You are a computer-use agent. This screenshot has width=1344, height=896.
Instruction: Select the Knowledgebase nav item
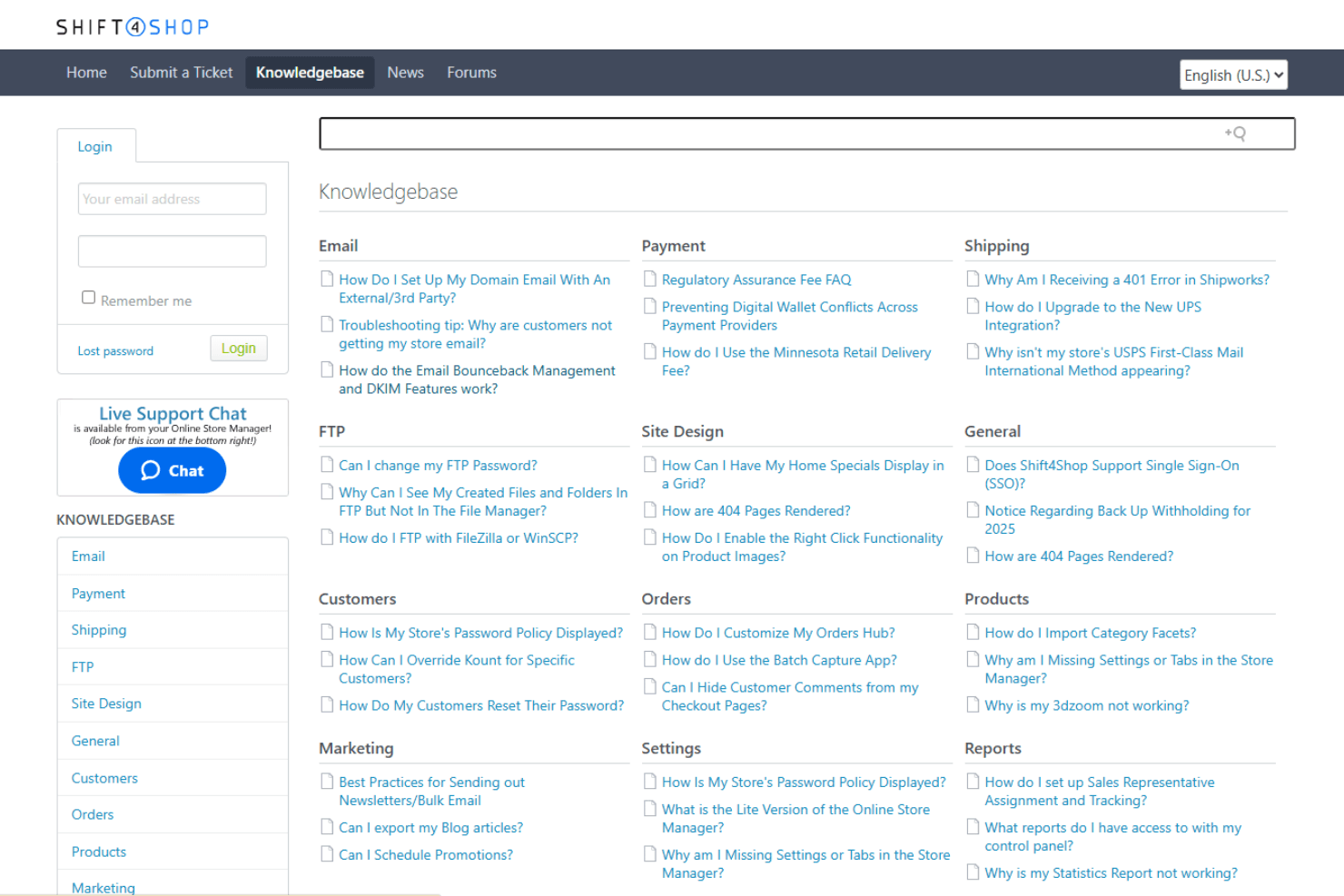(x=310, y=73)
